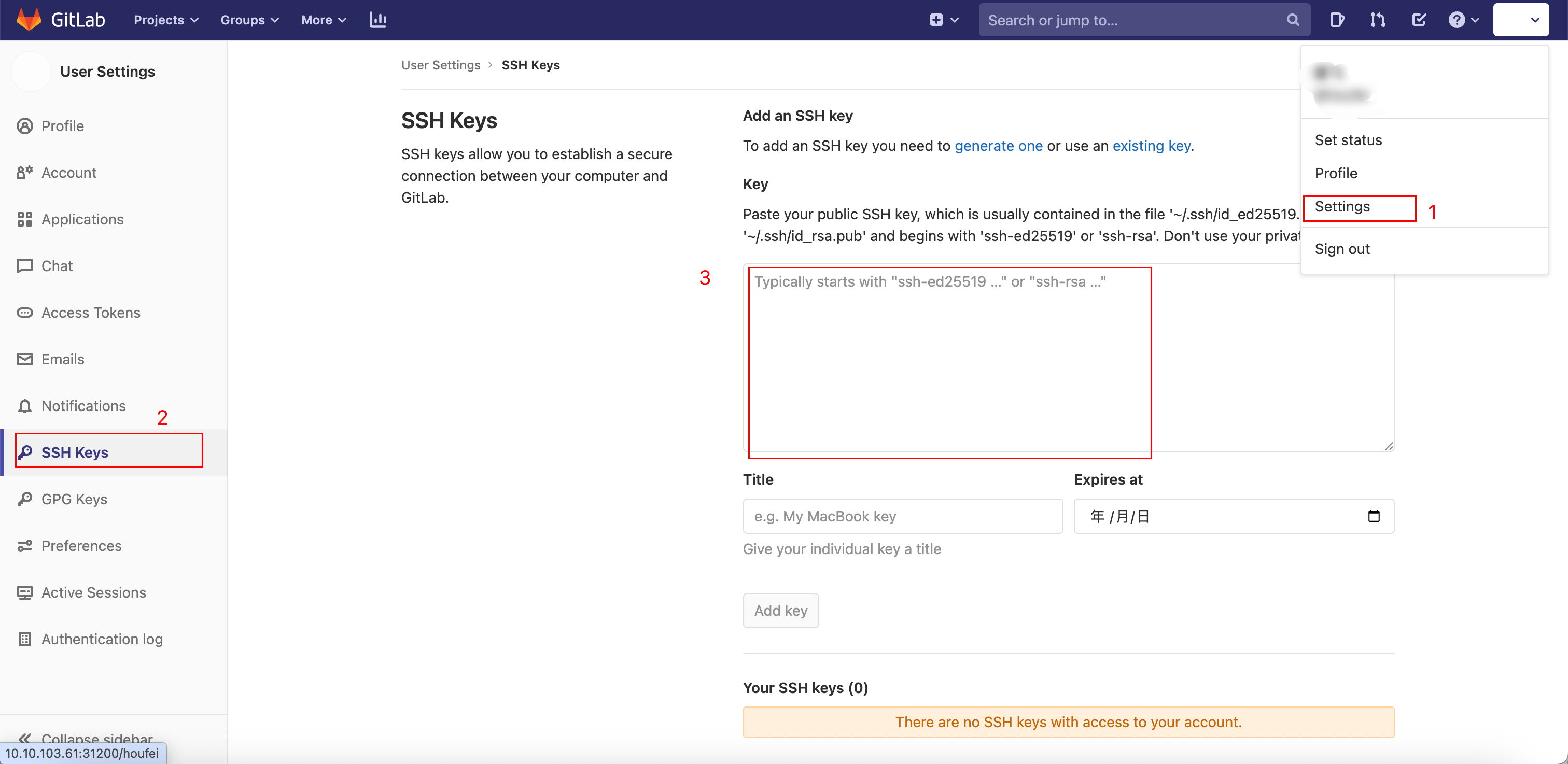
Task: Click the search magnifier icon
Action: (x=1293, y=20)
